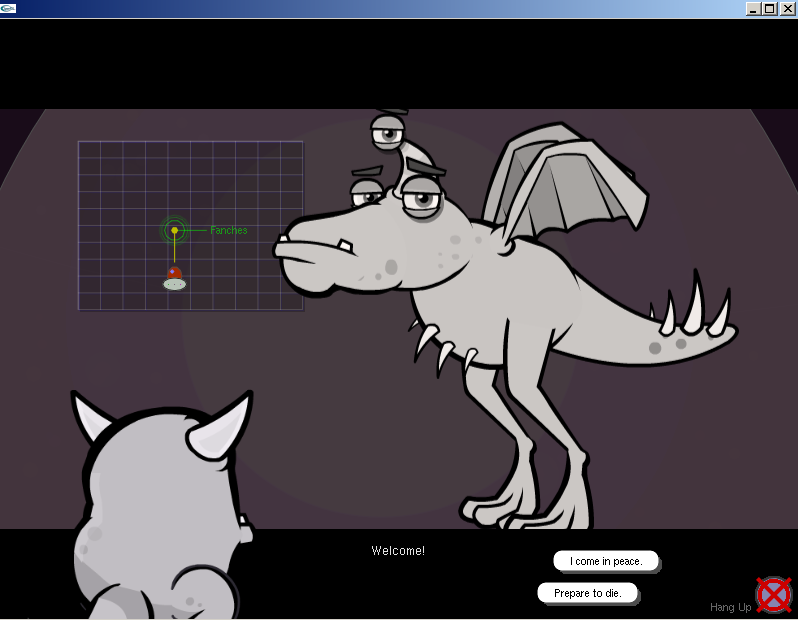Close the game window
Viewport: 798px width, 620px height.
pos(787,9)
